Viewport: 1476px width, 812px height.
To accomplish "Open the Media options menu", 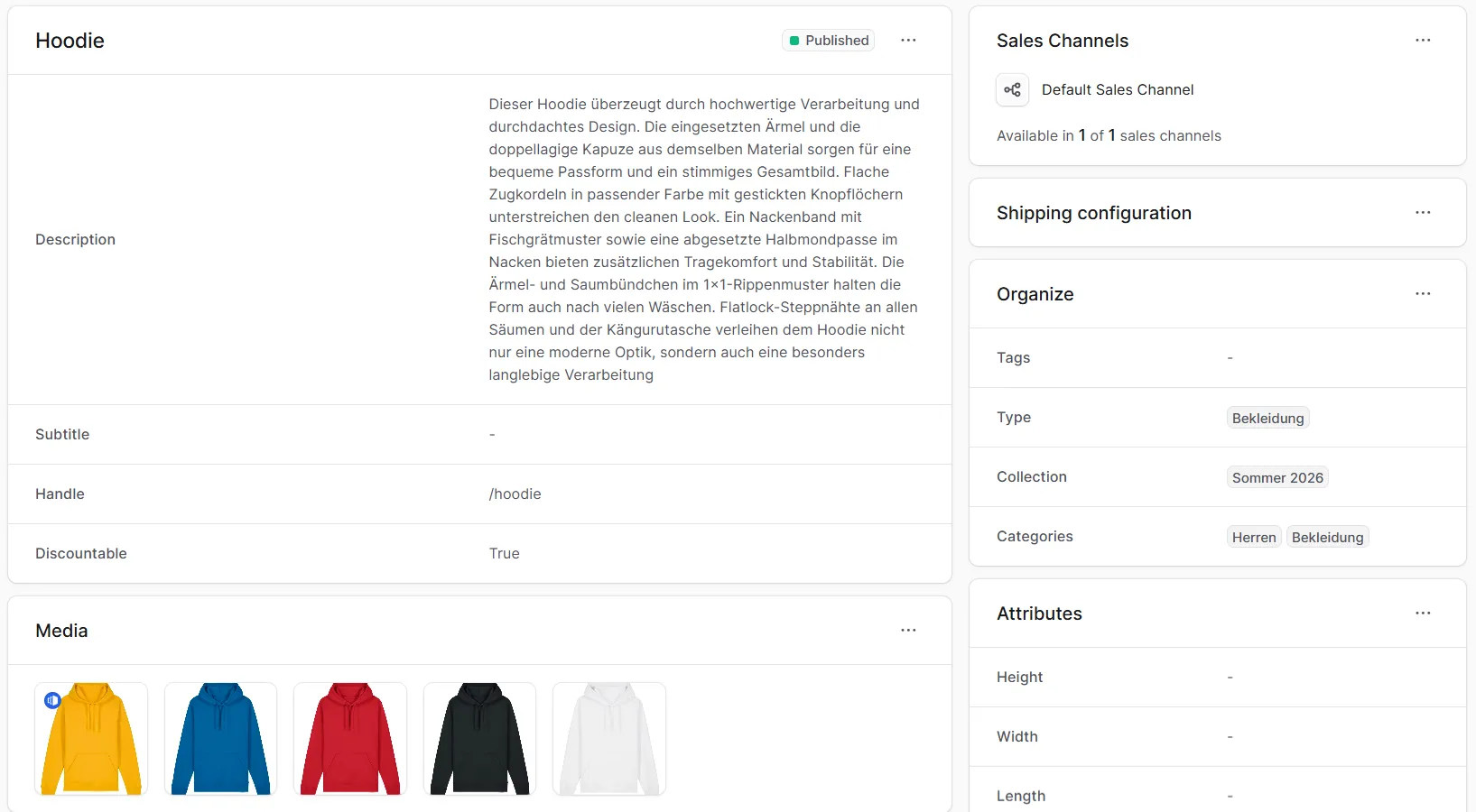I will pos(908,630).
